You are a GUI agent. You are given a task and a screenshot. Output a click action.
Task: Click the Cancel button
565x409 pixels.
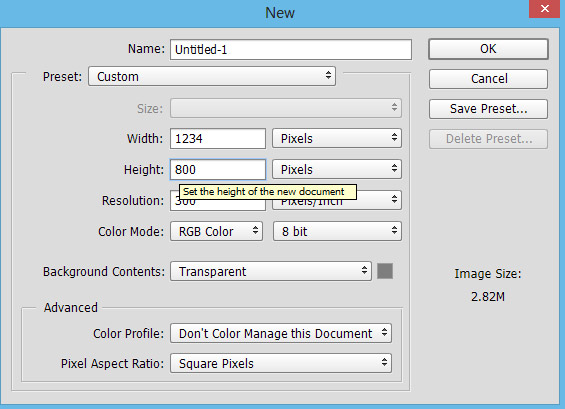[488, 79]
